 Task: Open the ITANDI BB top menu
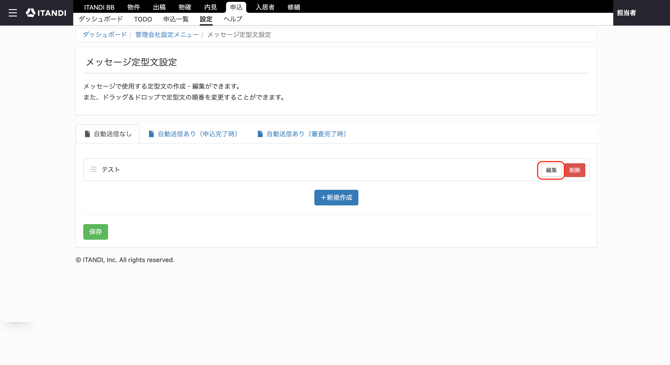tap(99, 7)
